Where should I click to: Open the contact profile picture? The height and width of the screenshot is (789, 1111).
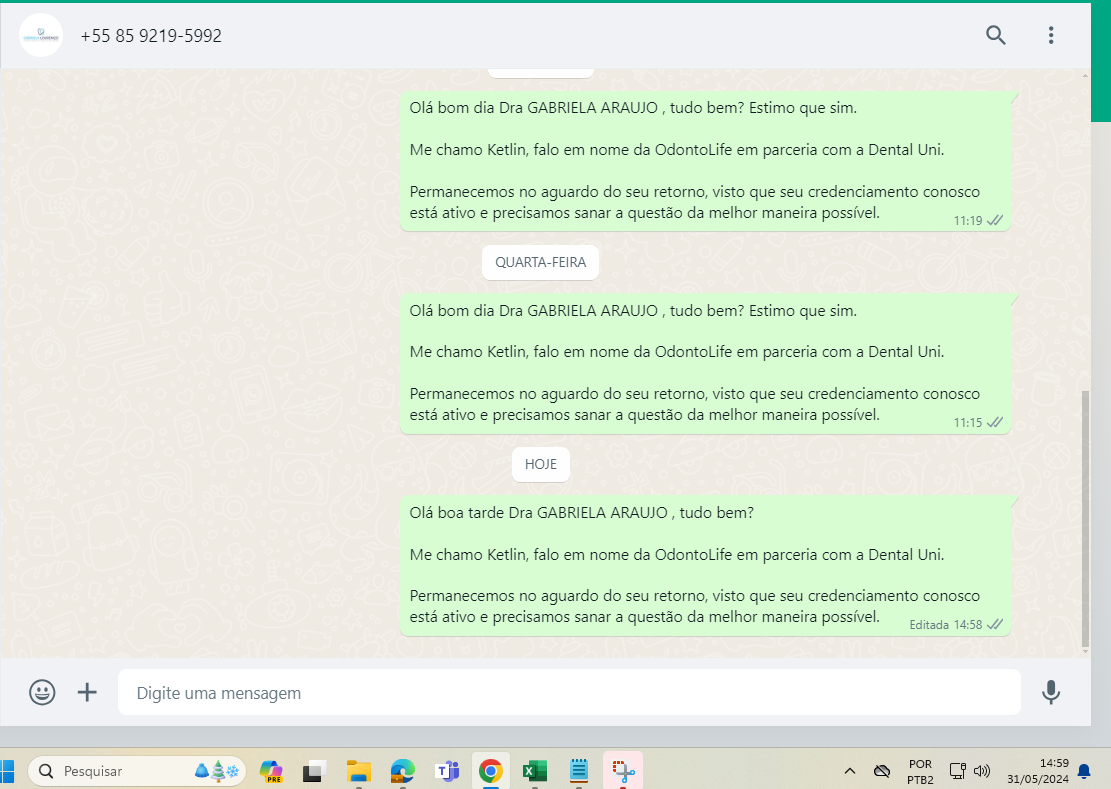coord(41,35)
